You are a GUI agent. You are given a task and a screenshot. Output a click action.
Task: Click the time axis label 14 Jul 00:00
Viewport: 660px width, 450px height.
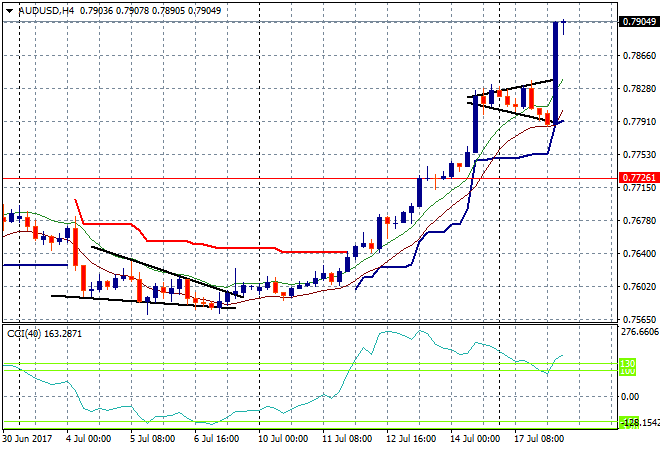click(x=475, y=439)
